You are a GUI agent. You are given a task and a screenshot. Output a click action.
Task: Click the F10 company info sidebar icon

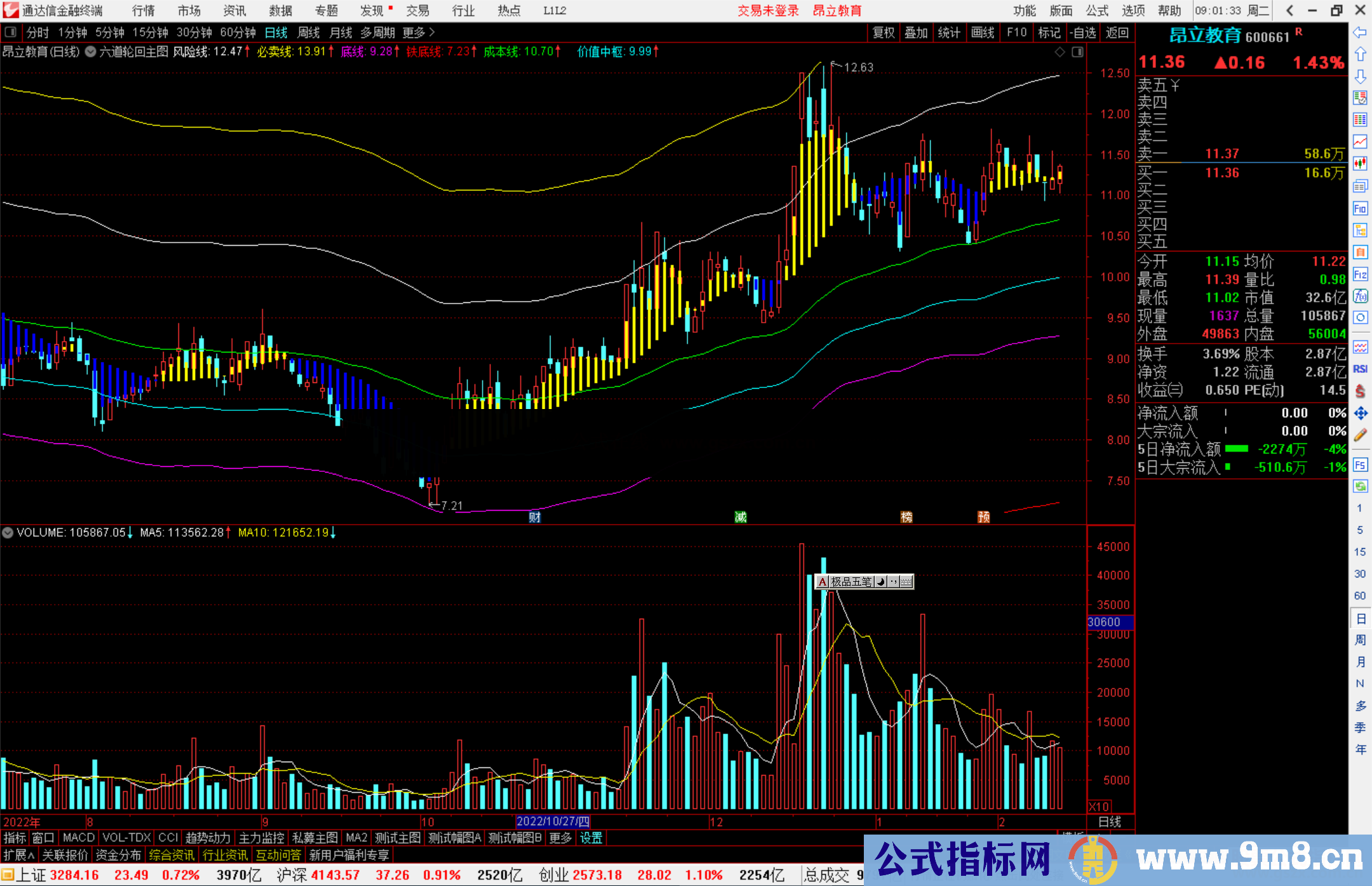pos(1360,208)
